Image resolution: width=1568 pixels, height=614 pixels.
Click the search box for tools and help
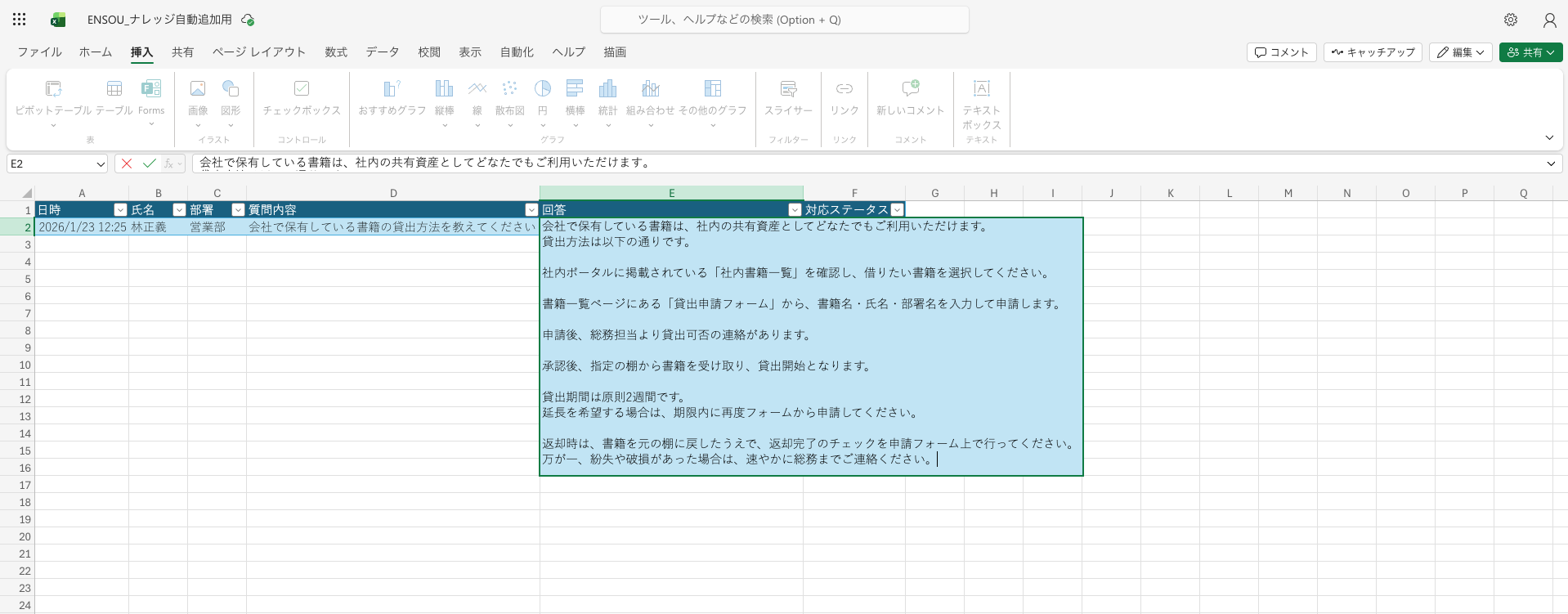tap(785, 20)
